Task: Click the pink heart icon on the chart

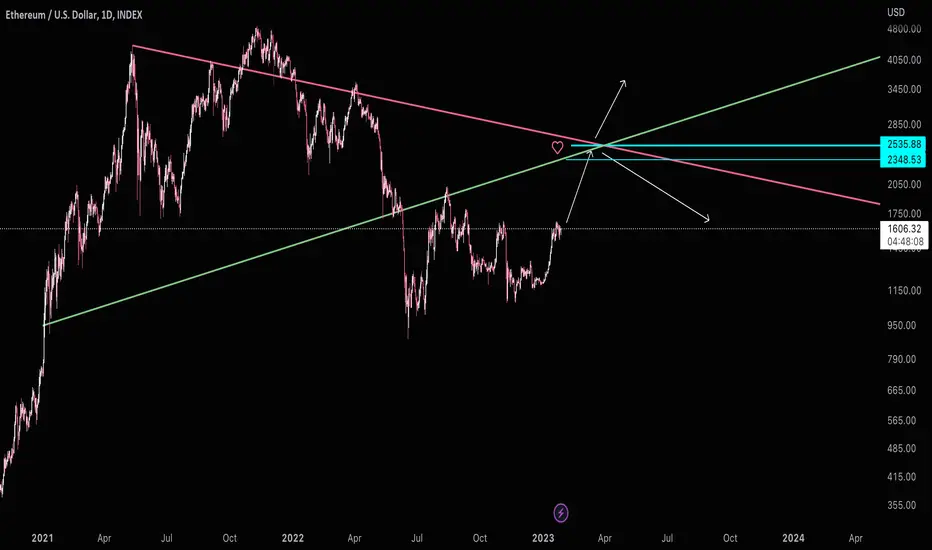Action: (x=557, y=147)
